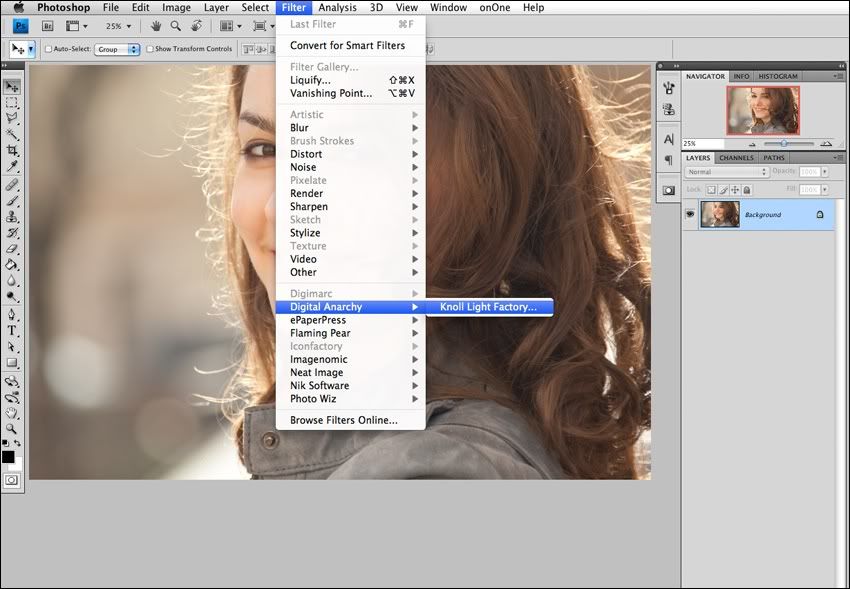The height and width of the screenshot is (589, 850).
Task: Open the Normal blend mode dropdown
Action: 726,172
